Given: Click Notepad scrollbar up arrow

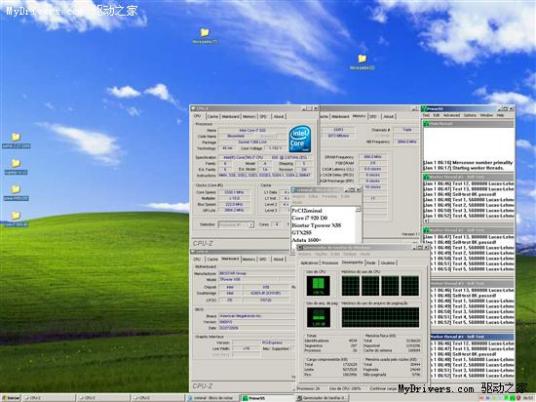Looking at the screenshot, I should pyautogui.click(x=358, y=210).
